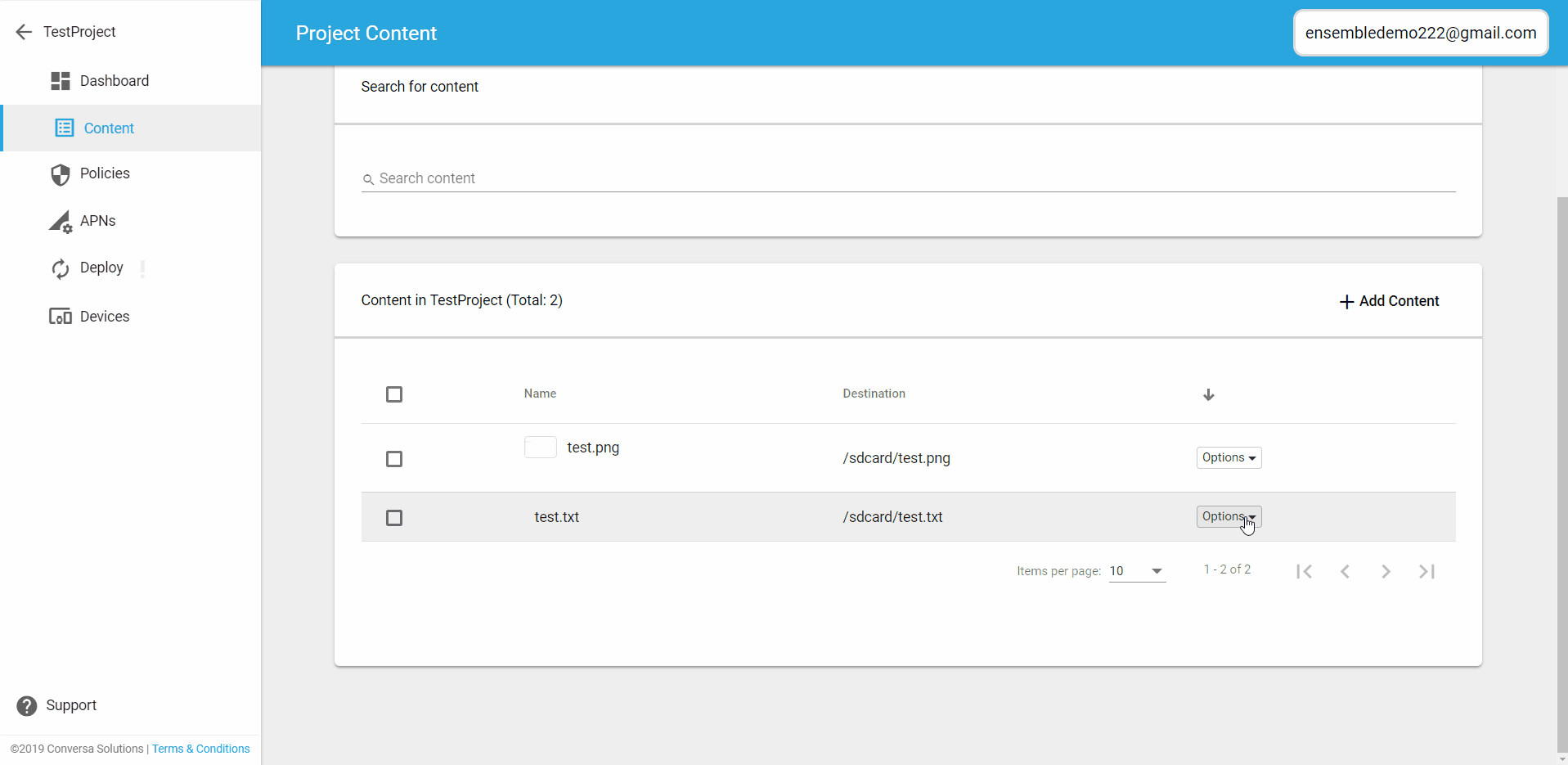
Task: Click the /sdcard/test.txt destination cell
Action: 892,517
